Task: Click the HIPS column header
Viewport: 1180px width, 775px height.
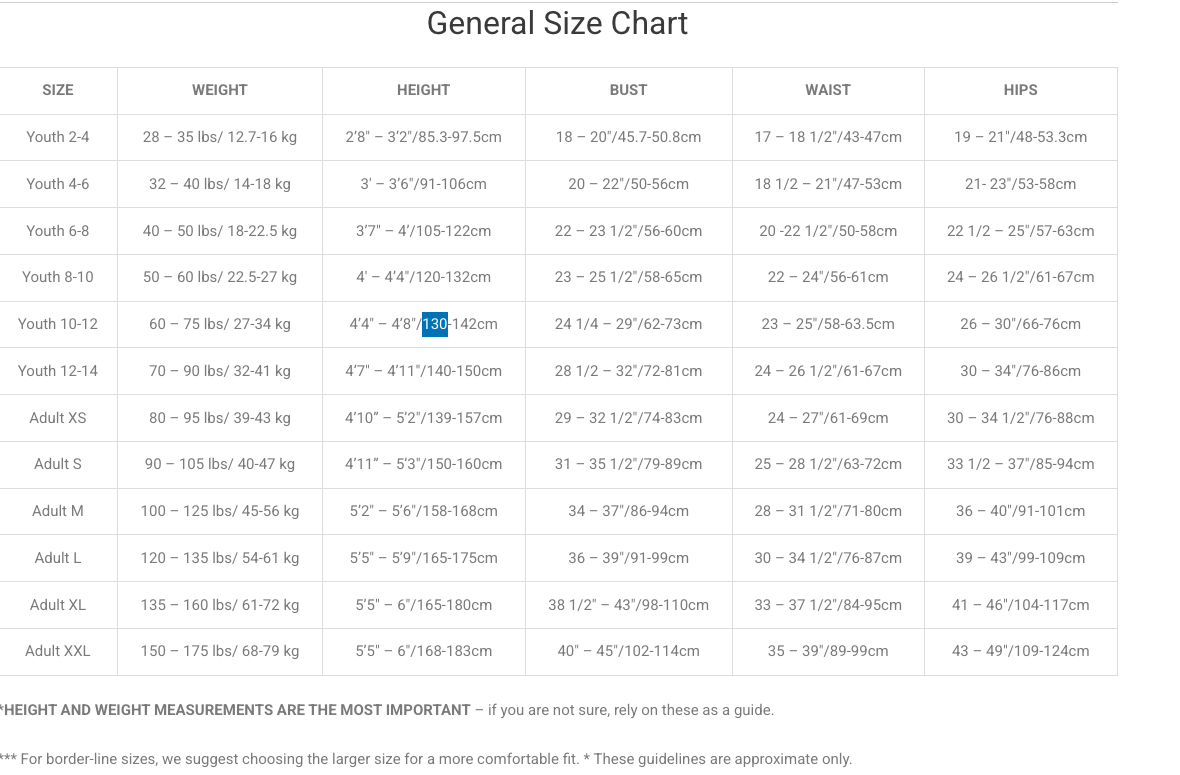Action: [1020, 90]
